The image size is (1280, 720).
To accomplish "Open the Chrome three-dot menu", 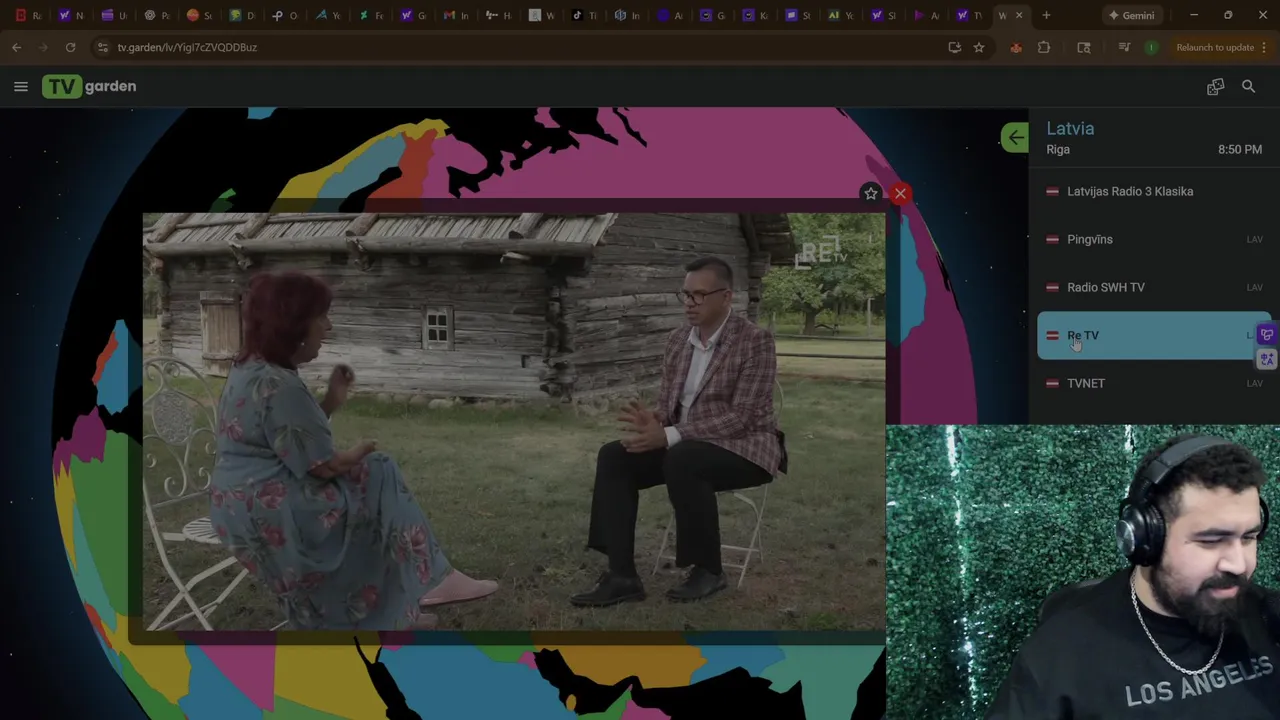I will click(x=1265, y=47).
